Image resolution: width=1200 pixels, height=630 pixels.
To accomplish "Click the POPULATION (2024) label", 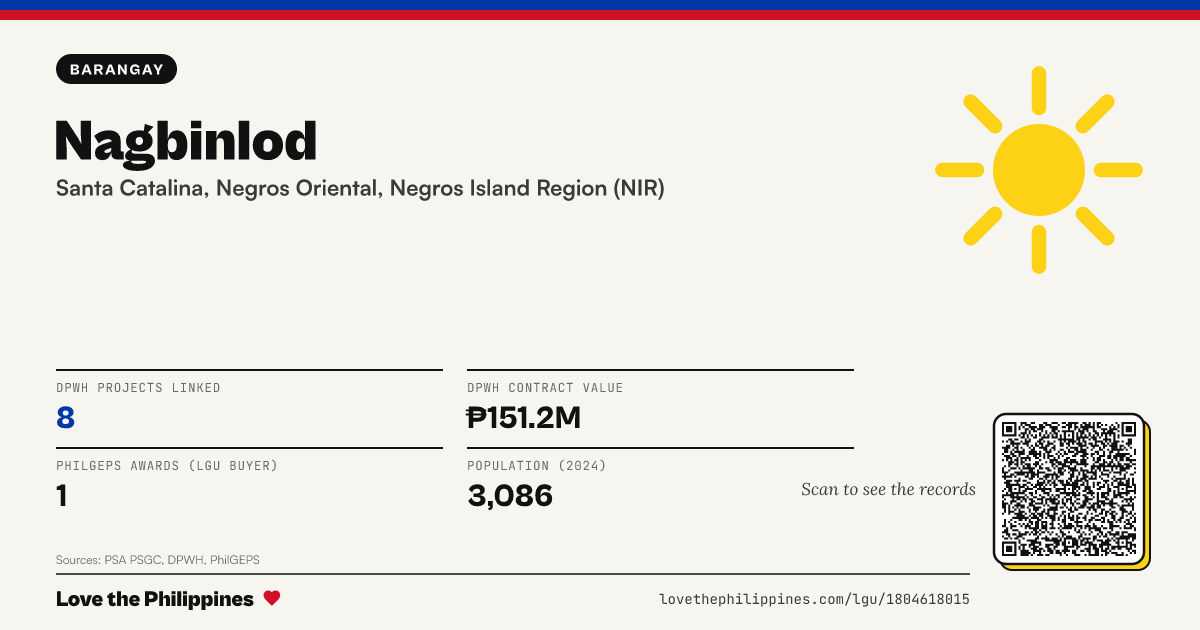I will pyautogui.click(x=537, y=466).
